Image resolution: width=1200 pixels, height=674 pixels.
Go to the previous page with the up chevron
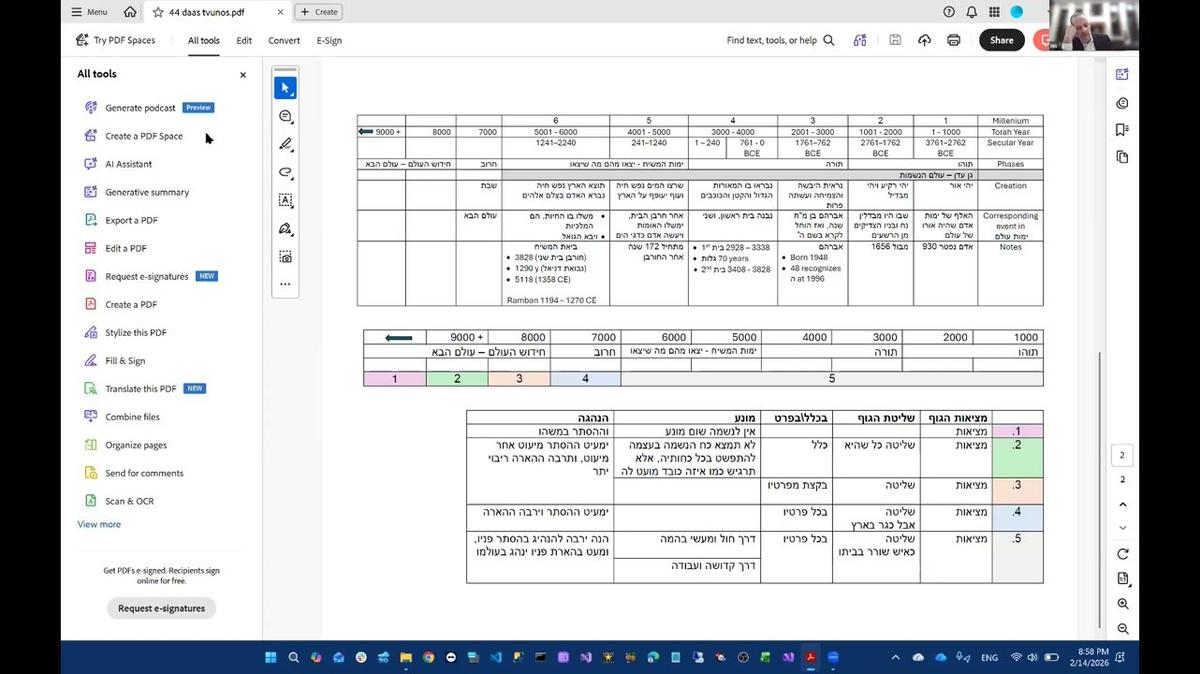pos(1123,505)
